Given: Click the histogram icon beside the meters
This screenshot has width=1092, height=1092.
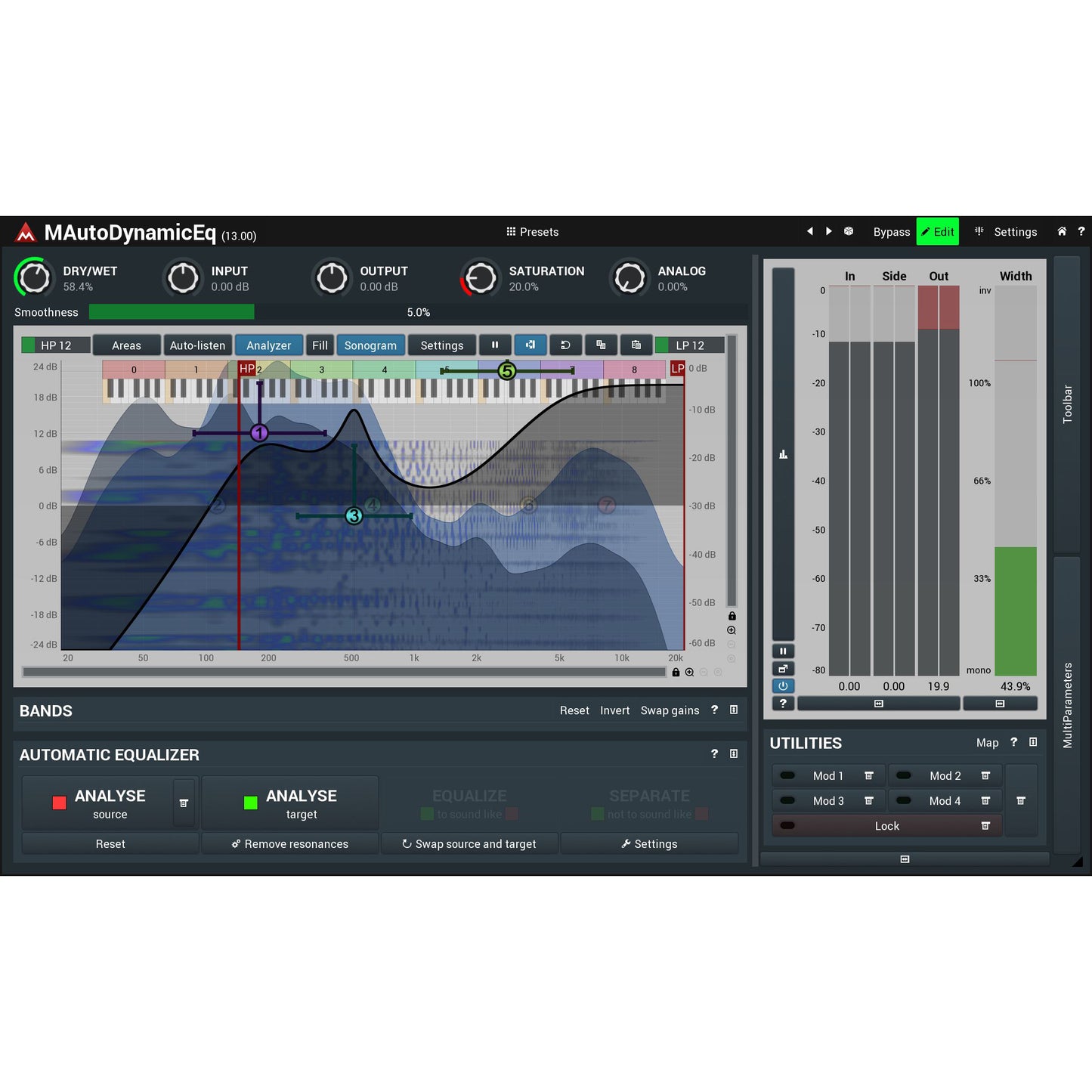Looking at the screenshot, I should [x=783, y=453].
